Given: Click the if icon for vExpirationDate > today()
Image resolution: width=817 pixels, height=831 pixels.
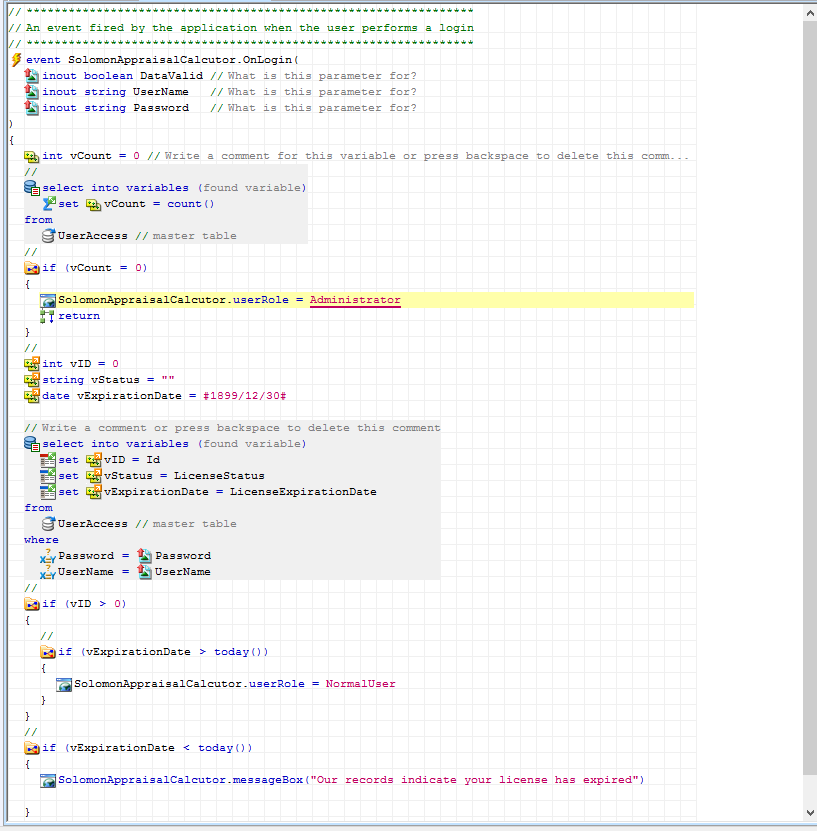Looking at the screenshot, I should coord(48,652).
